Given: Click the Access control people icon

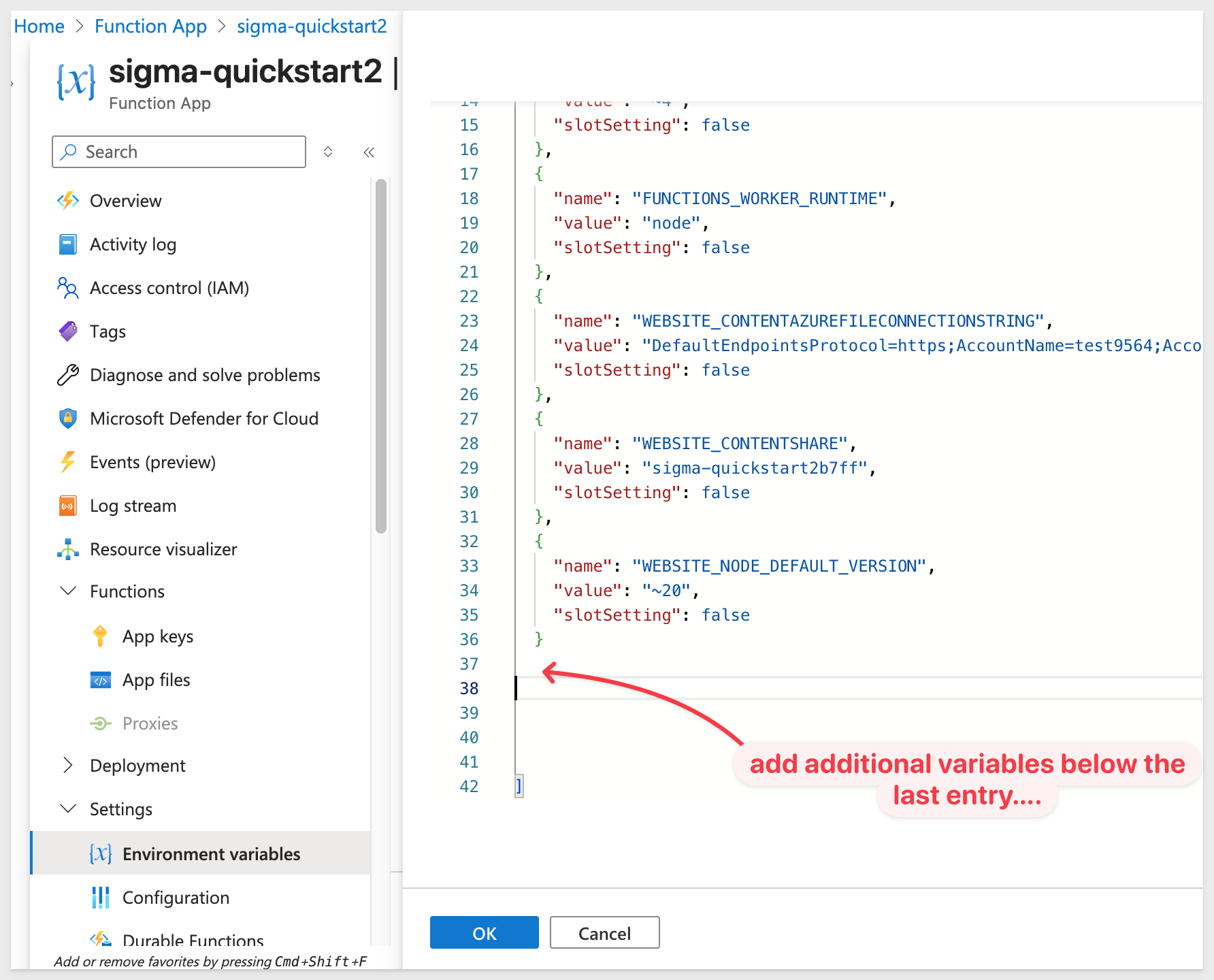Looking at the screenshot, I should pyautogui.click(x=68, y=288).
